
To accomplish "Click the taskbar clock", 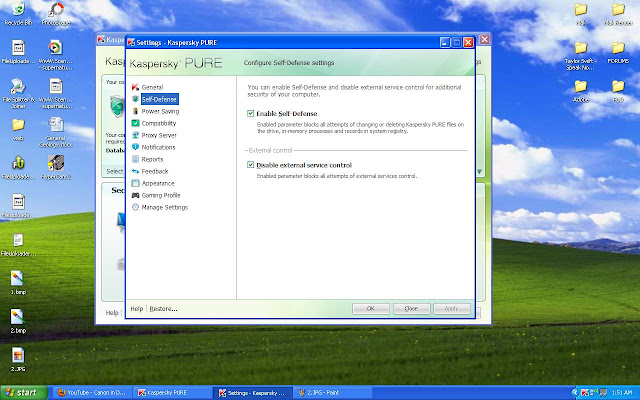I will 621,393.
